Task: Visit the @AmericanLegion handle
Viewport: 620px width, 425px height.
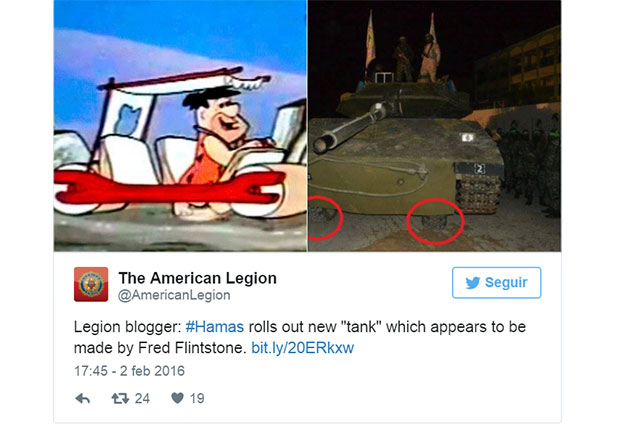Action: 174,295
